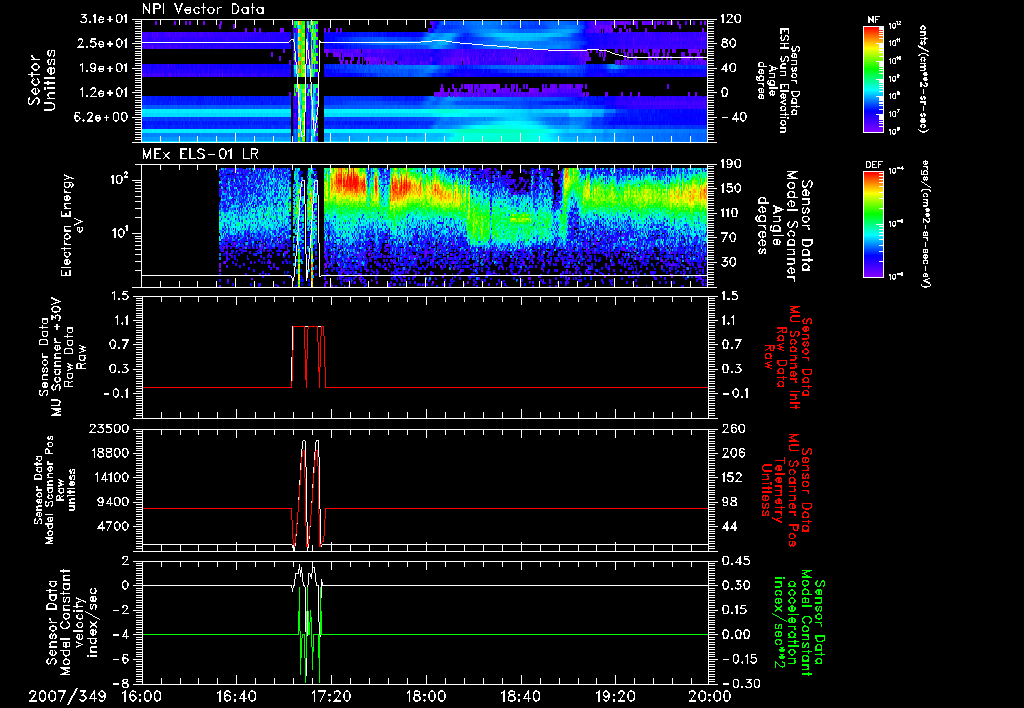Click the green Model Constant acceleration label
Screen dimensions: 1024x708
799,622
